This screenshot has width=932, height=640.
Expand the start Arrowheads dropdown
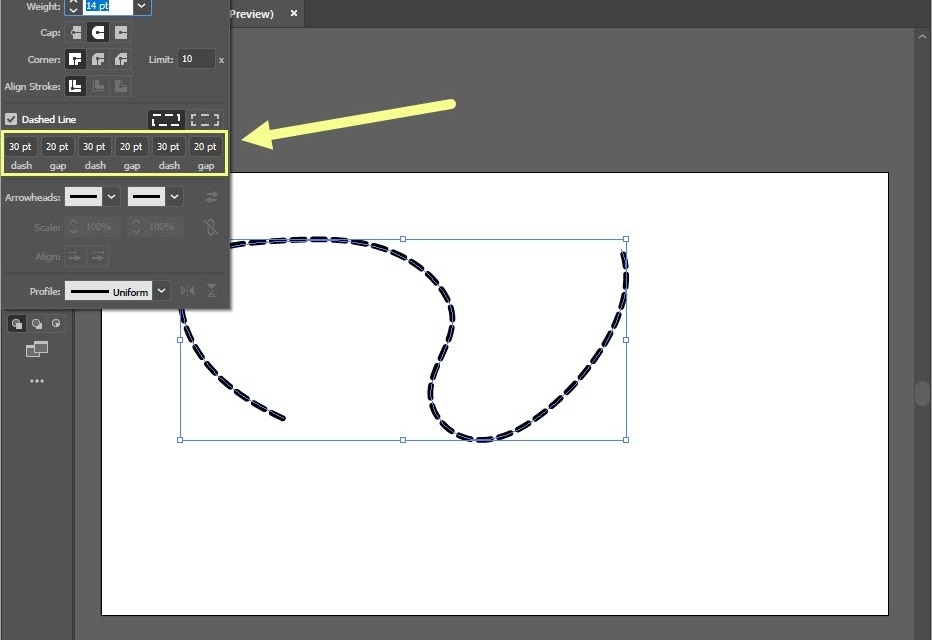point(111,197)
